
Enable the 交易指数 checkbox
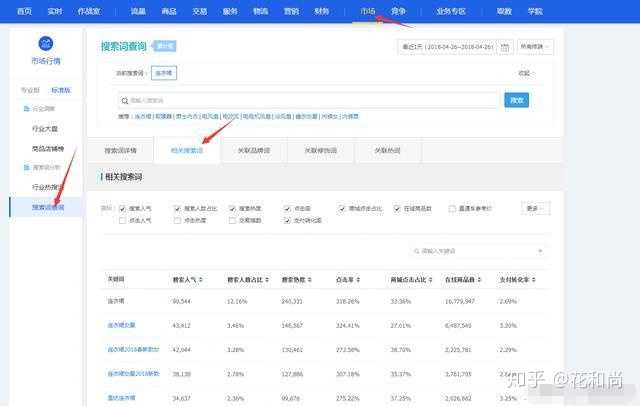pyautogui.click(x=233, y=219)
